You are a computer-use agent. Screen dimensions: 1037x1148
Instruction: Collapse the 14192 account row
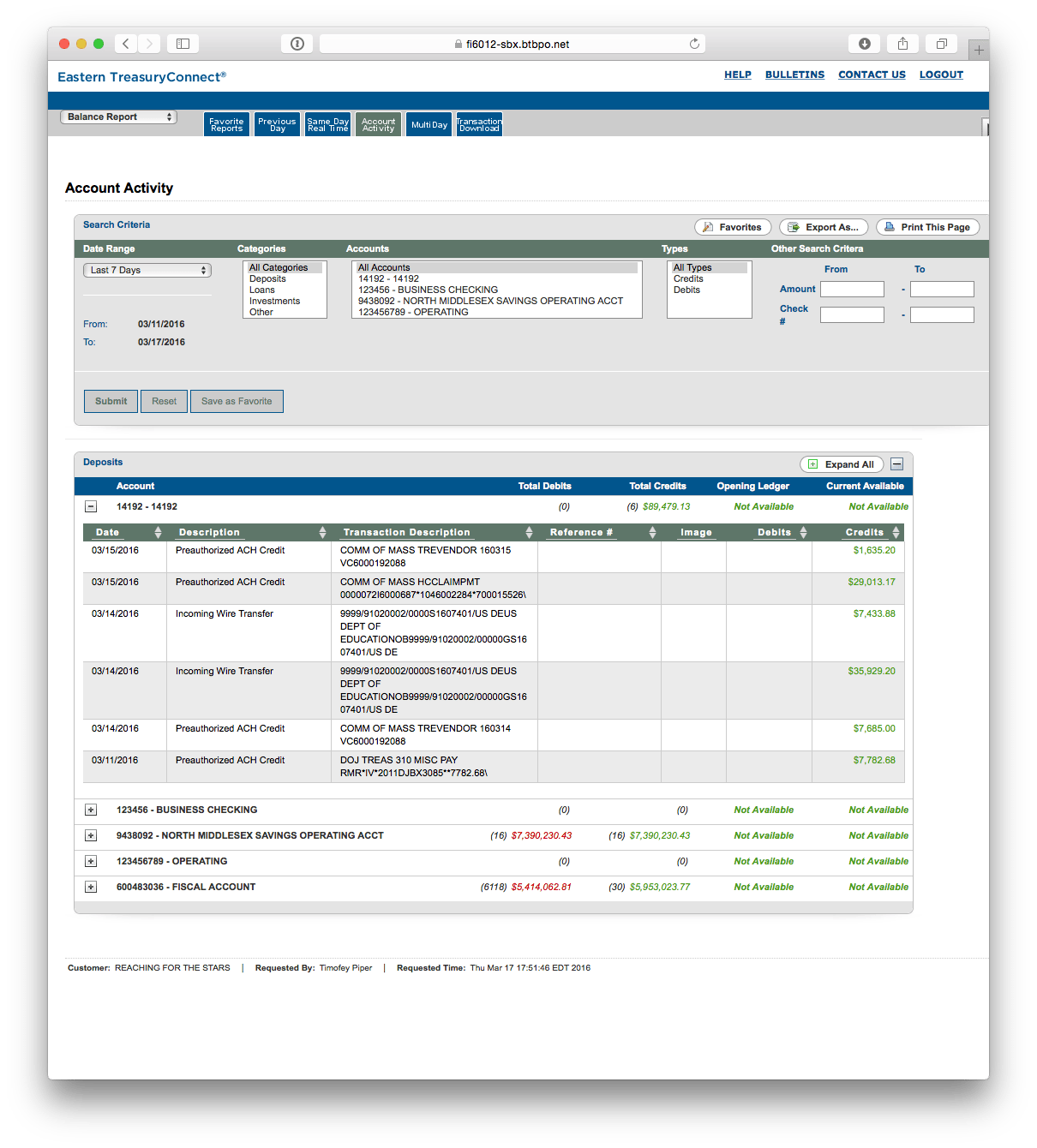tap(91, 506)
